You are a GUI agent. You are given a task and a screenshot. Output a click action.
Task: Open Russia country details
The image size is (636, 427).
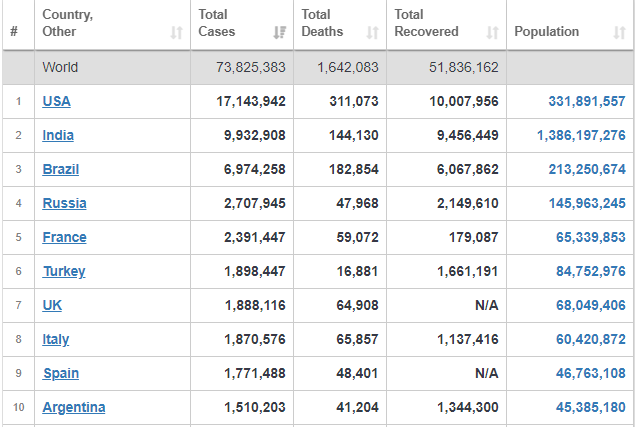[64, 203]
